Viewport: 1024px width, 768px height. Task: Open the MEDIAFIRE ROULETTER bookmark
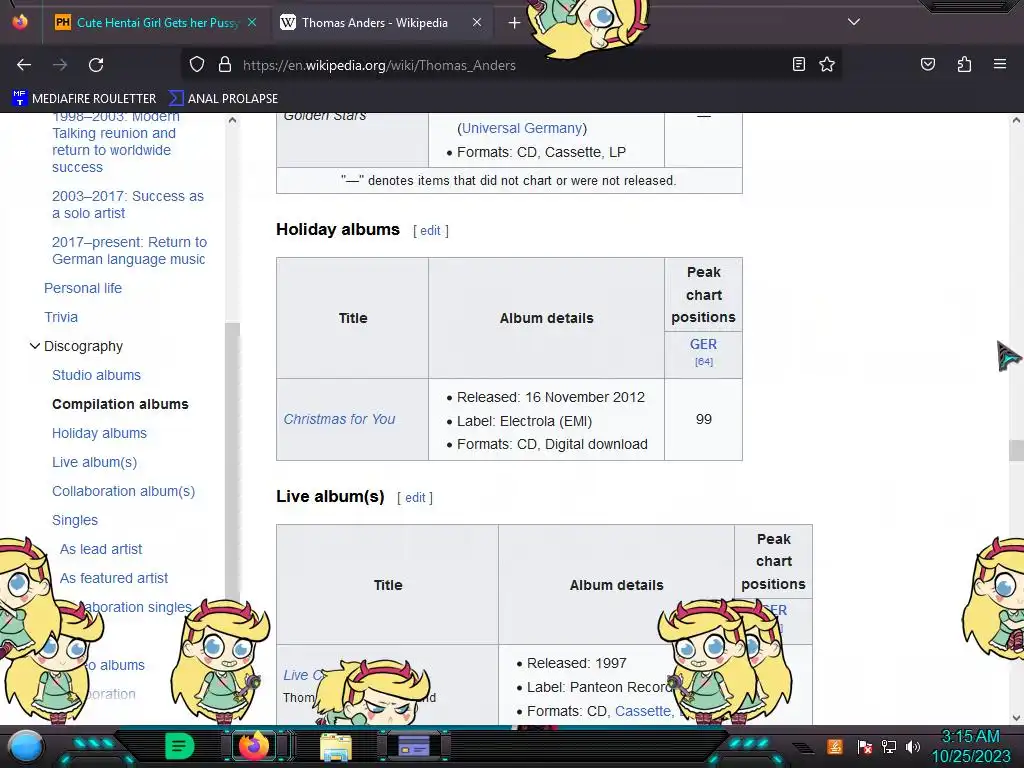(84, 99)
